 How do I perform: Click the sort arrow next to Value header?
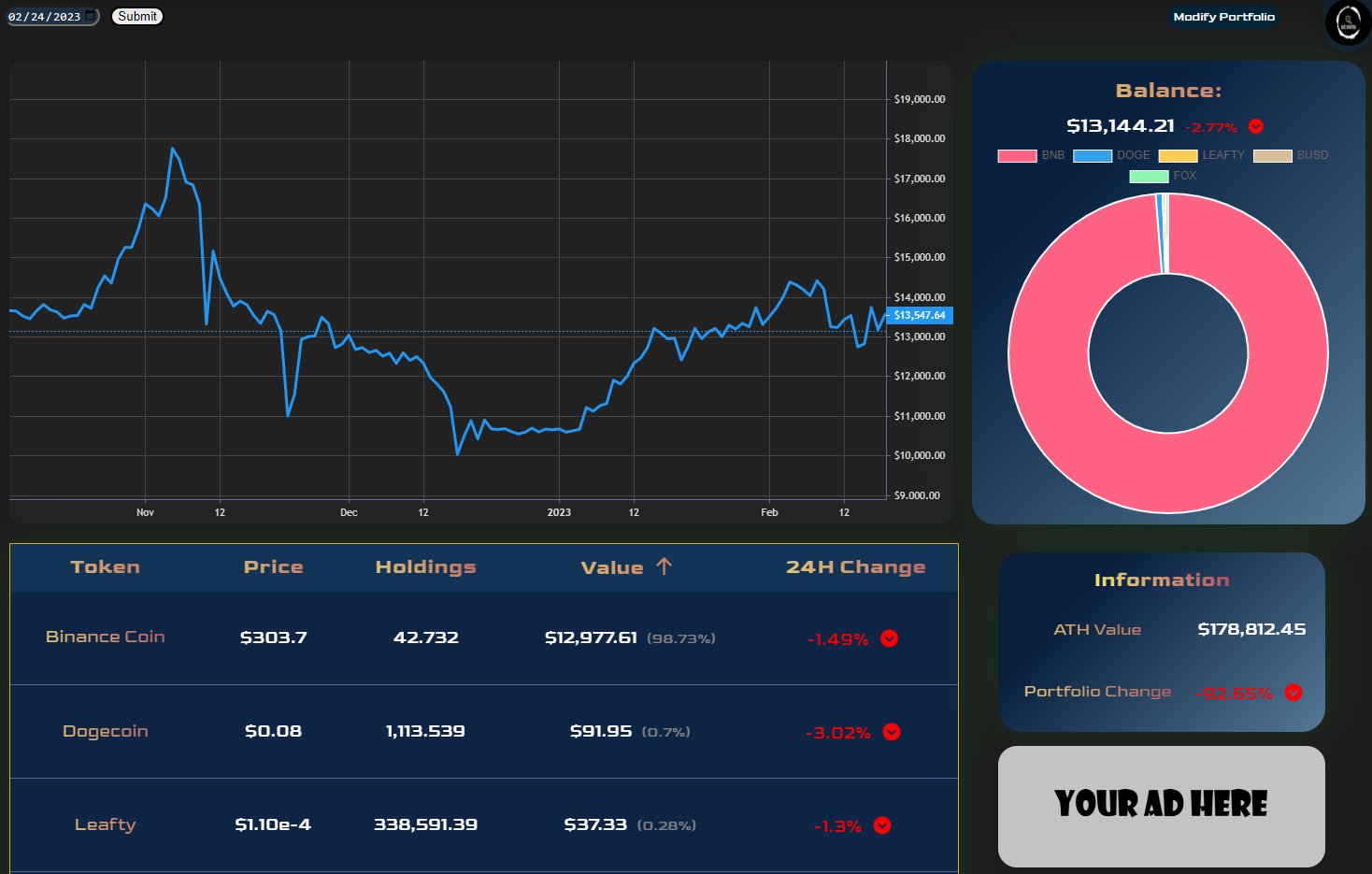pos(664,566)
